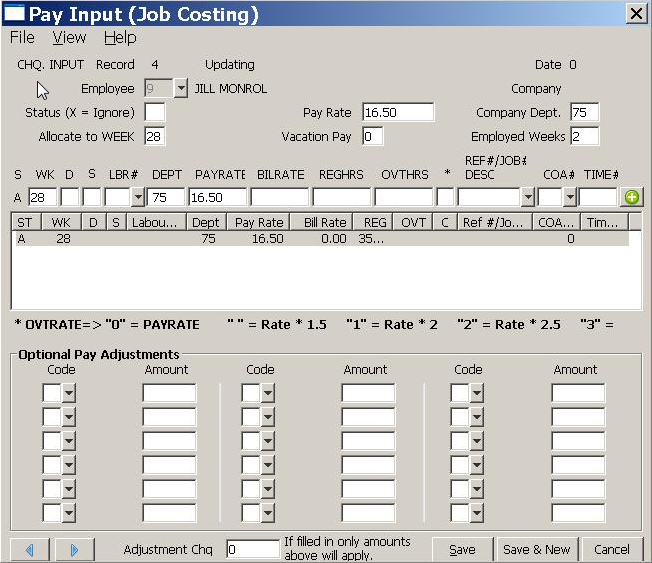Click first Amount field in right adjustment column
The width and height of the screenshot is (652, 563).
click(x=578, y=393)
